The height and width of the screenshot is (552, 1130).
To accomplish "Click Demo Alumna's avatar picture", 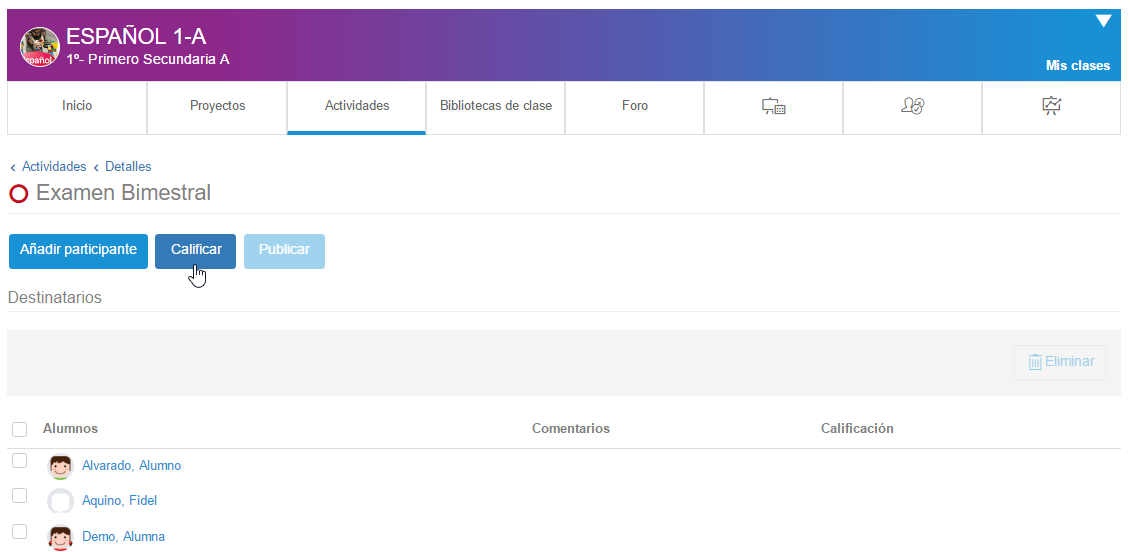I will [61, 537].
